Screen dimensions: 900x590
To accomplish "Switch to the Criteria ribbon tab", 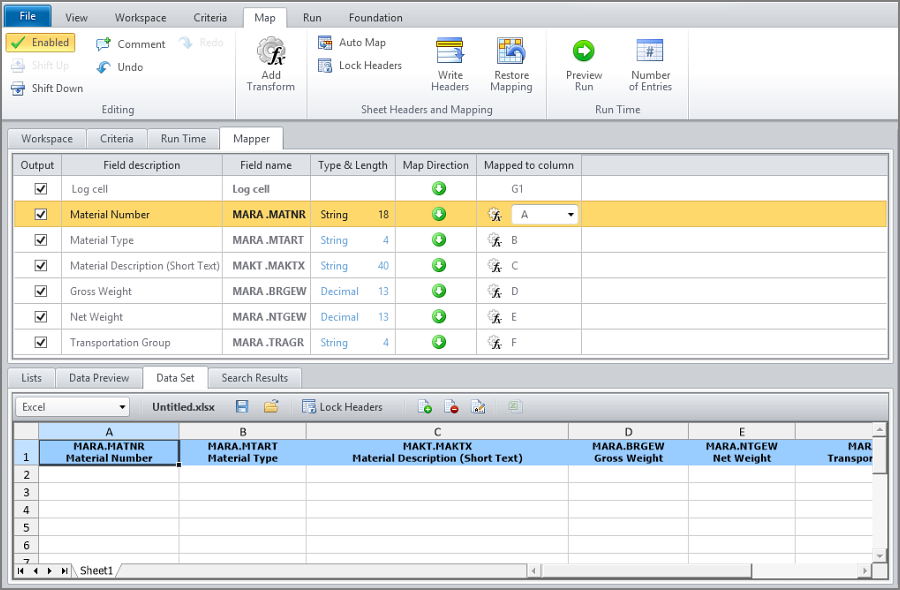I will (x=210, y=18).
